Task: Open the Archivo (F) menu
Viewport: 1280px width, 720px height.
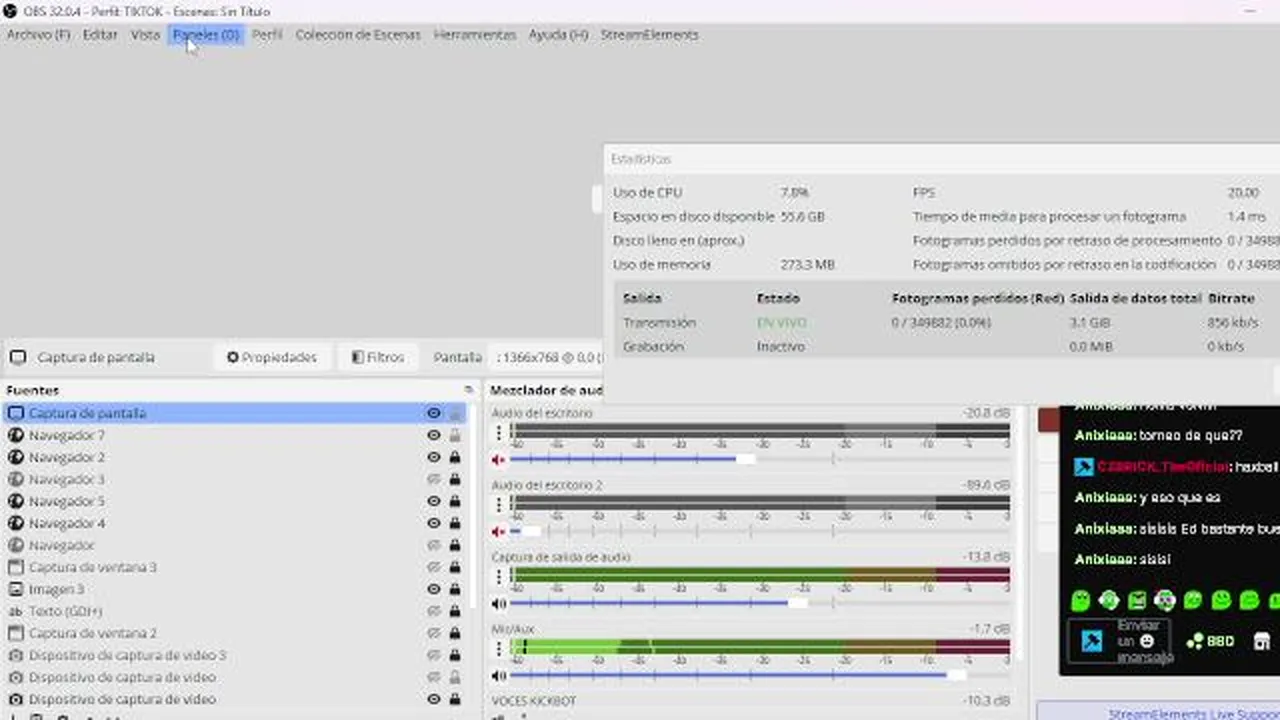Action: click(x=38, y=35)
